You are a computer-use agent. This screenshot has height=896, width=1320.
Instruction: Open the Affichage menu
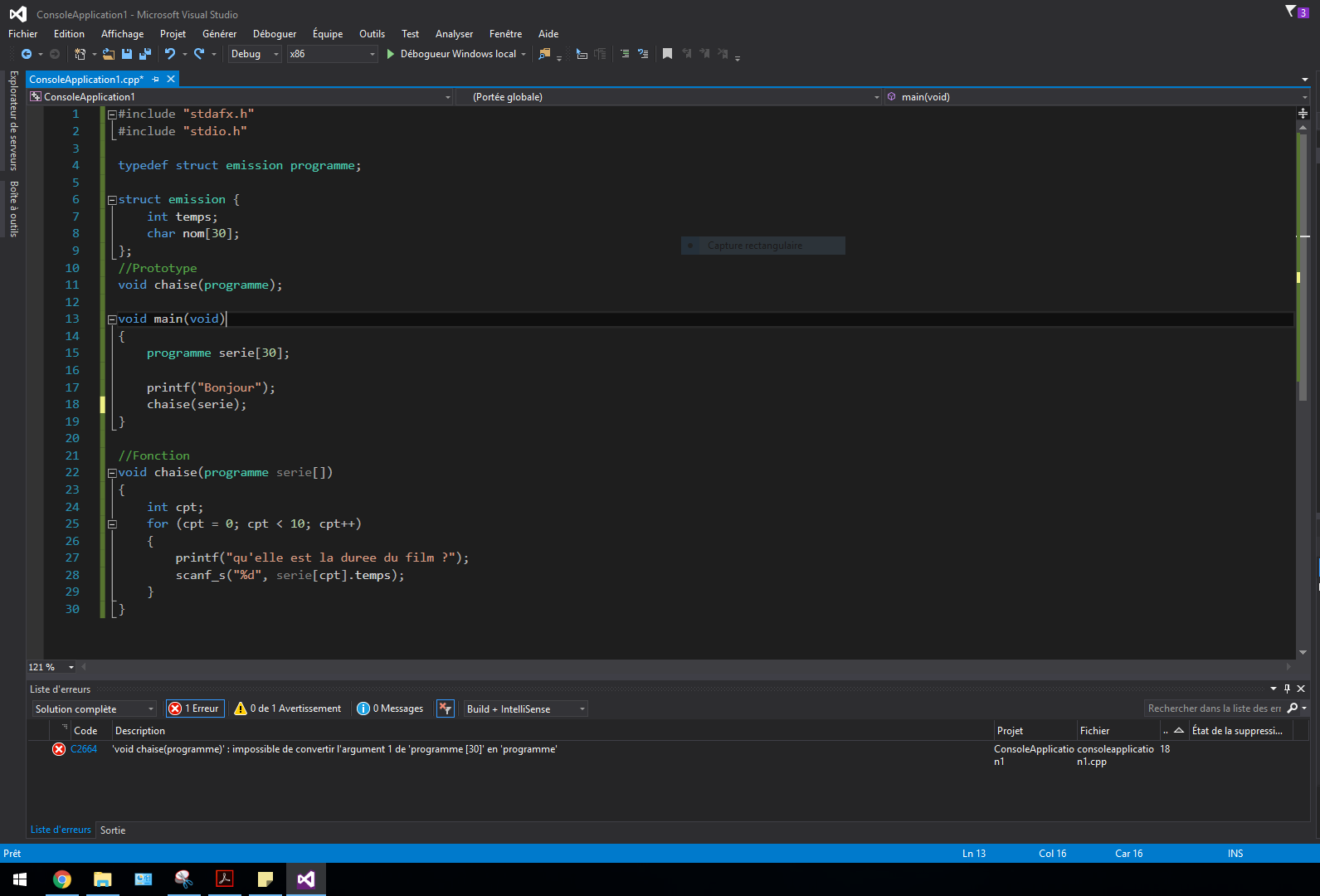point(122,34)
